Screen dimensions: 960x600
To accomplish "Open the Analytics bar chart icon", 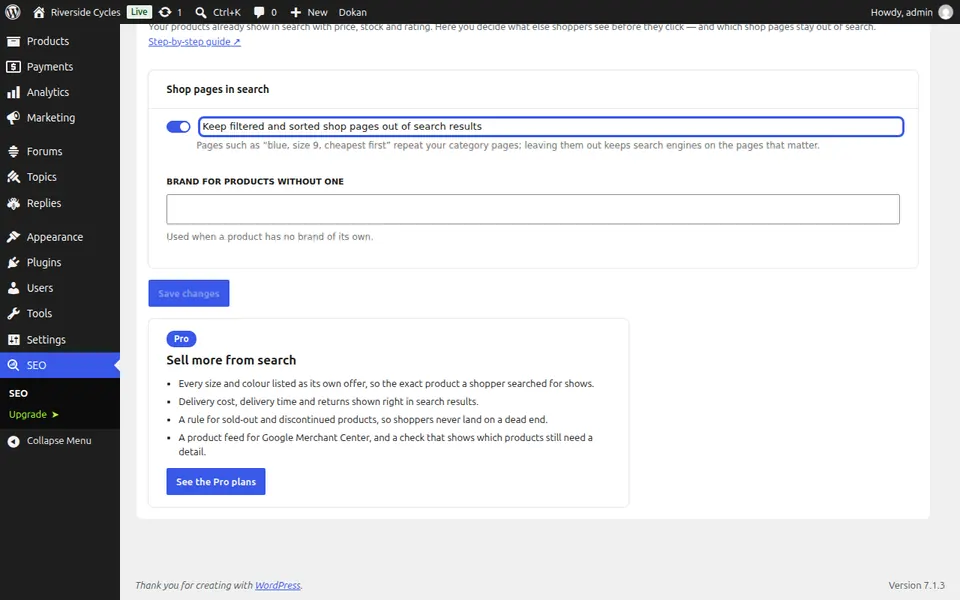I will [13, 92].
